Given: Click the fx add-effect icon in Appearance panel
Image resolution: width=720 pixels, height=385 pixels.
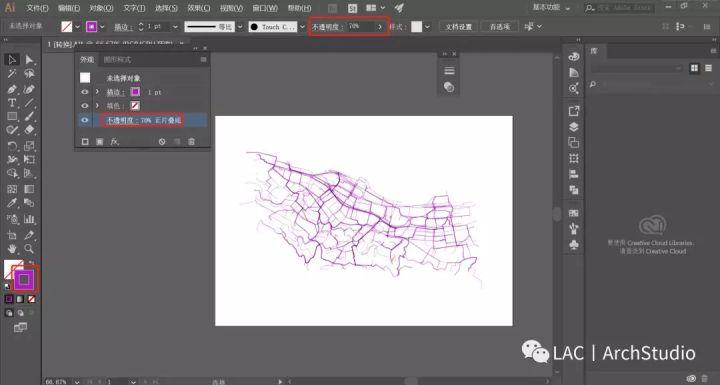Looking at the screenshot, I should tap(114, 142).
